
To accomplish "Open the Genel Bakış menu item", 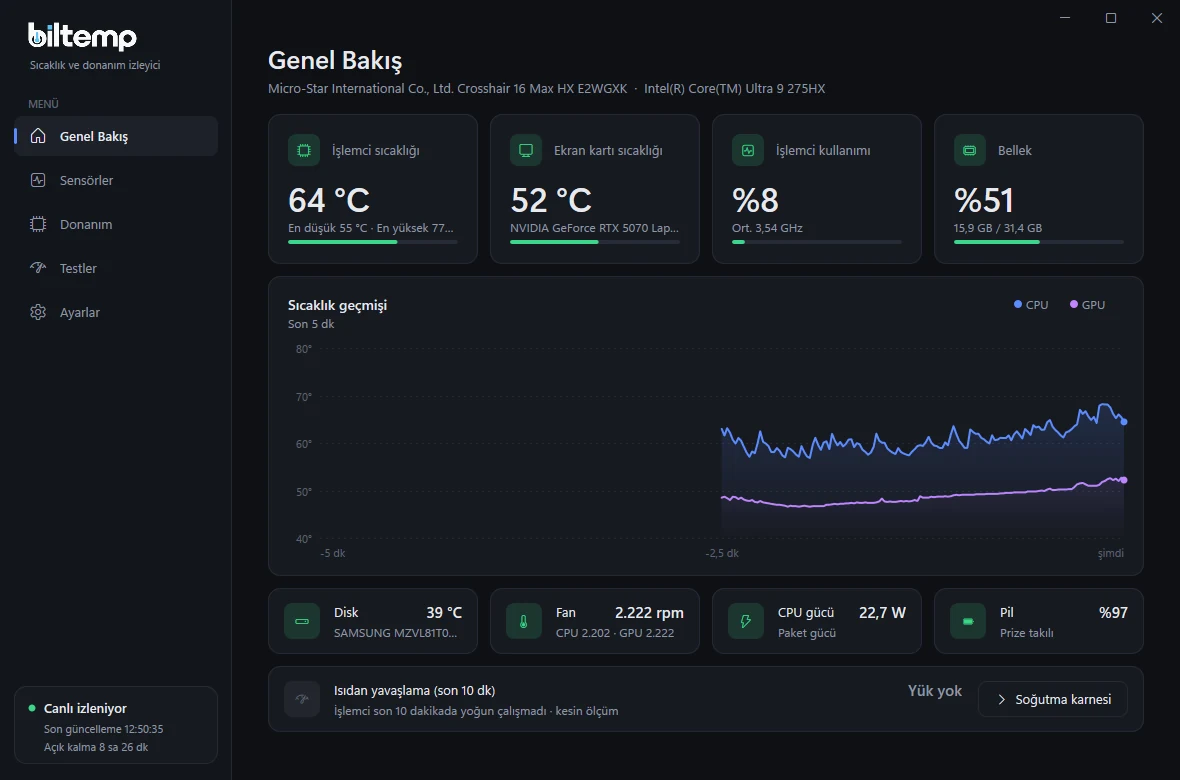I will (116, 136).
